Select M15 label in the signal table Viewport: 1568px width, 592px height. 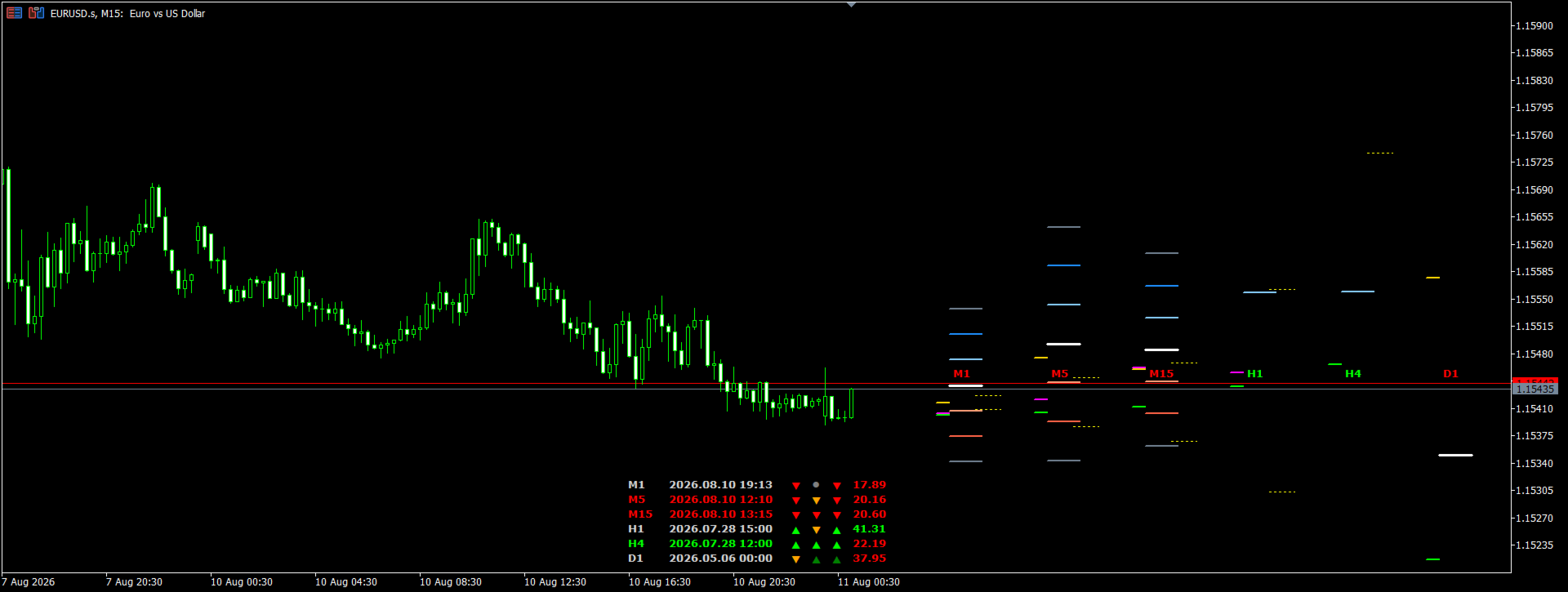(640, 514)
